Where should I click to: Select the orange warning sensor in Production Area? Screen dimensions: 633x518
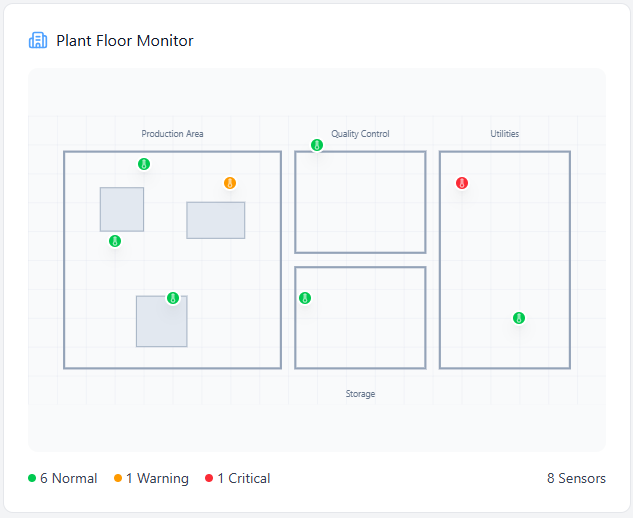(x=230, y=183)
